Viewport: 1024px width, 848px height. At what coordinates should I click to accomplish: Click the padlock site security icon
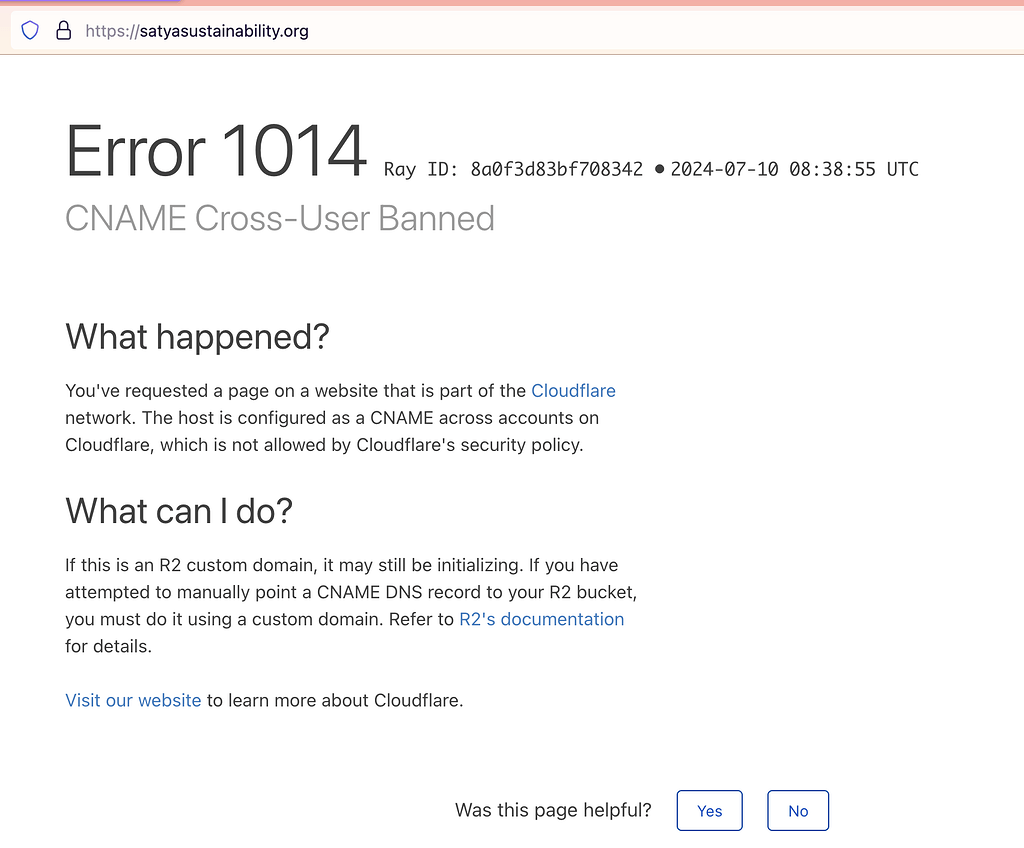(x=63, y=31)
